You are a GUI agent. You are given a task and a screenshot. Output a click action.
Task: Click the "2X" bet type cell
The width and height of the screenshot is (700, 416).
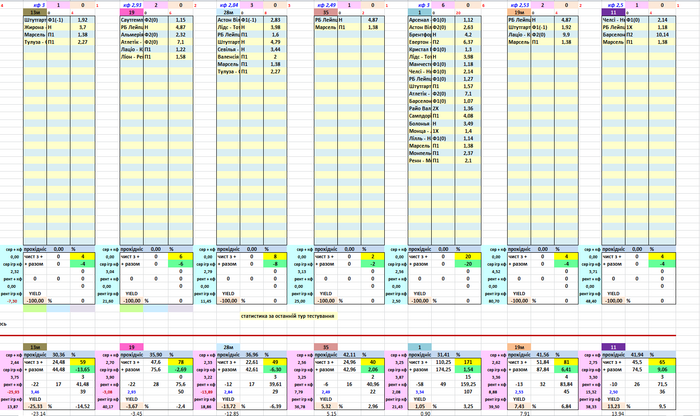[x=443, y=108]
